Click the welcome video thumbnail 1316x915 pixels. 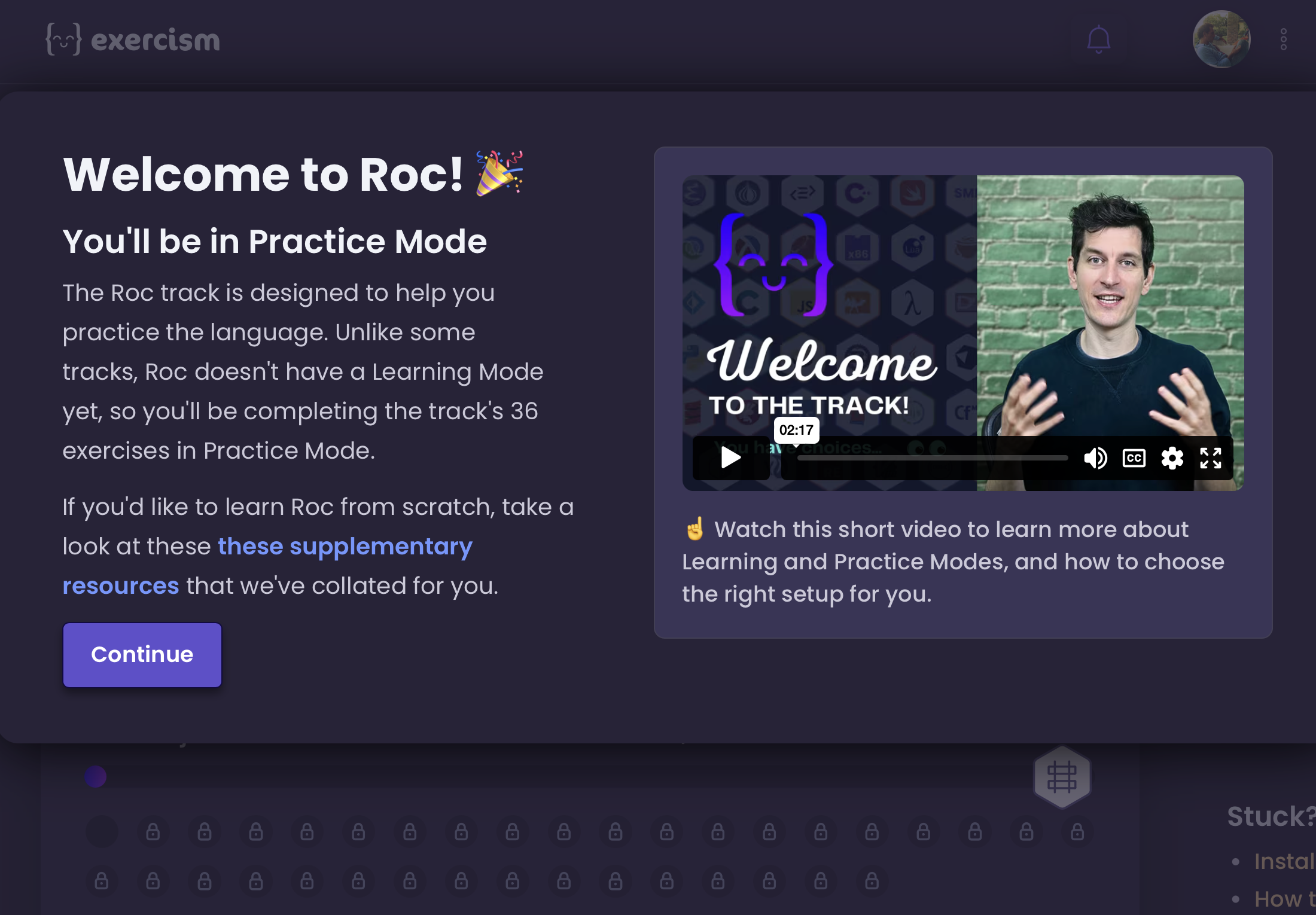coord(963,333)
